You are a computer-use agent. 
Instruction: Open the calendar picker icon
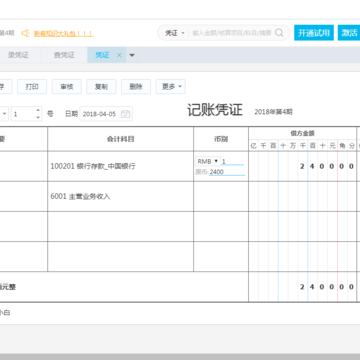point(126,114)
